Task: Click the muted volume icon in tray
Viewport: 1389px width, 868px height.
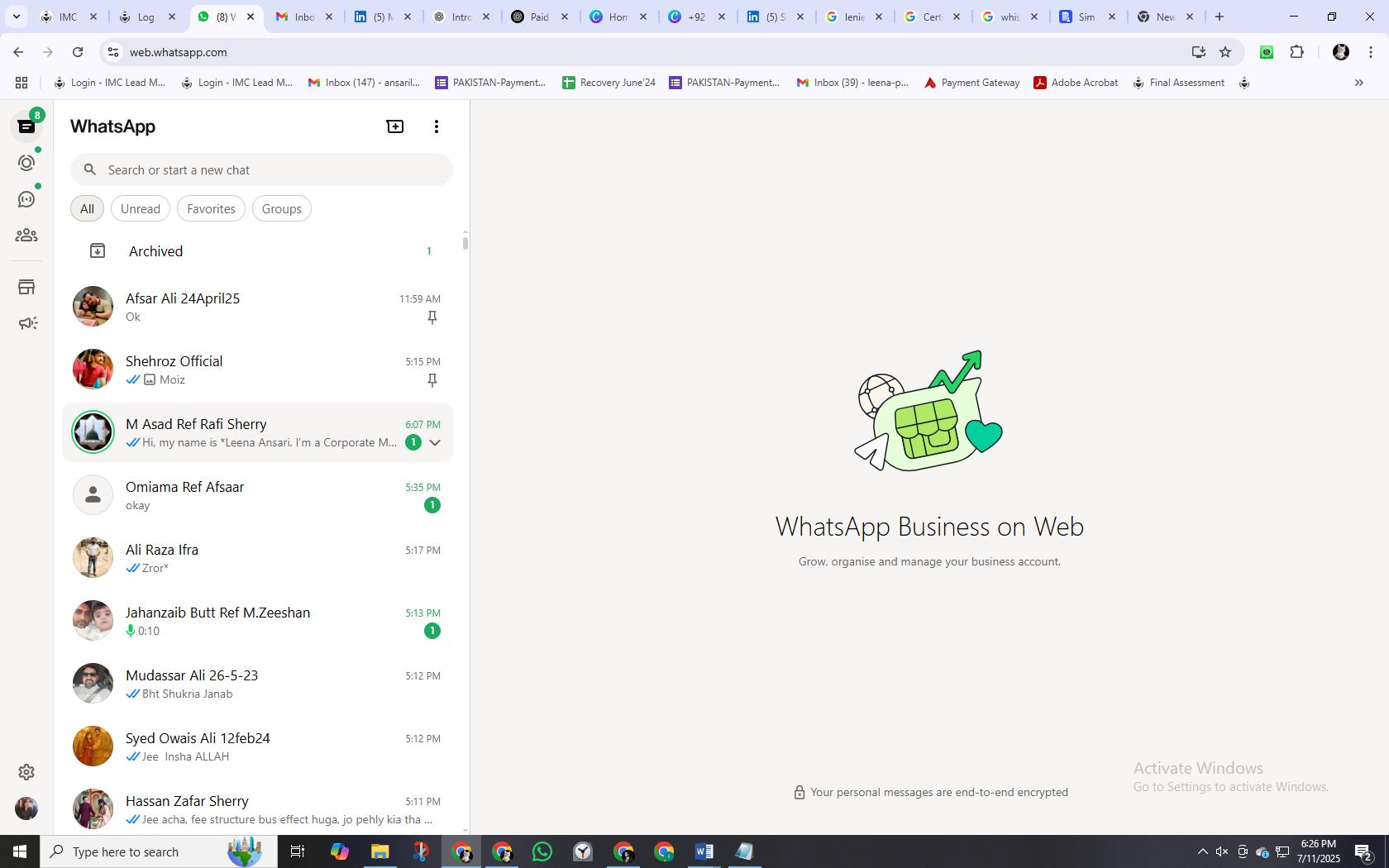Action: 1222,851
